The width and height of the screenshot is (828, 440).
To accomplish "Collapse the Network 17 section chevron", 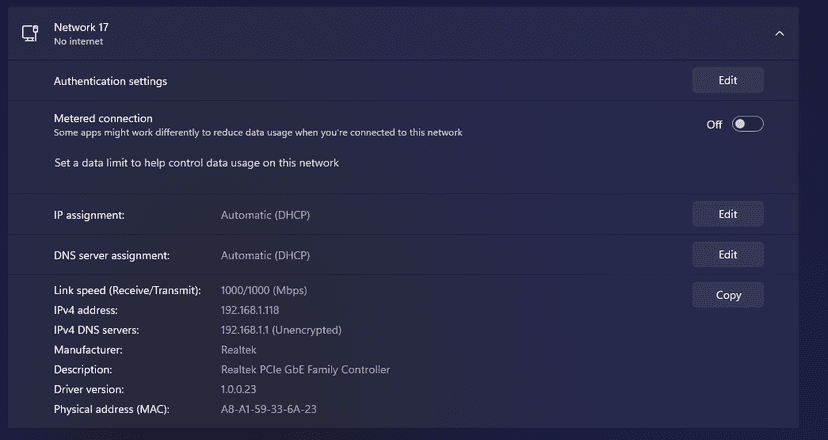I will pyautogui.click(x=780, y=34).
